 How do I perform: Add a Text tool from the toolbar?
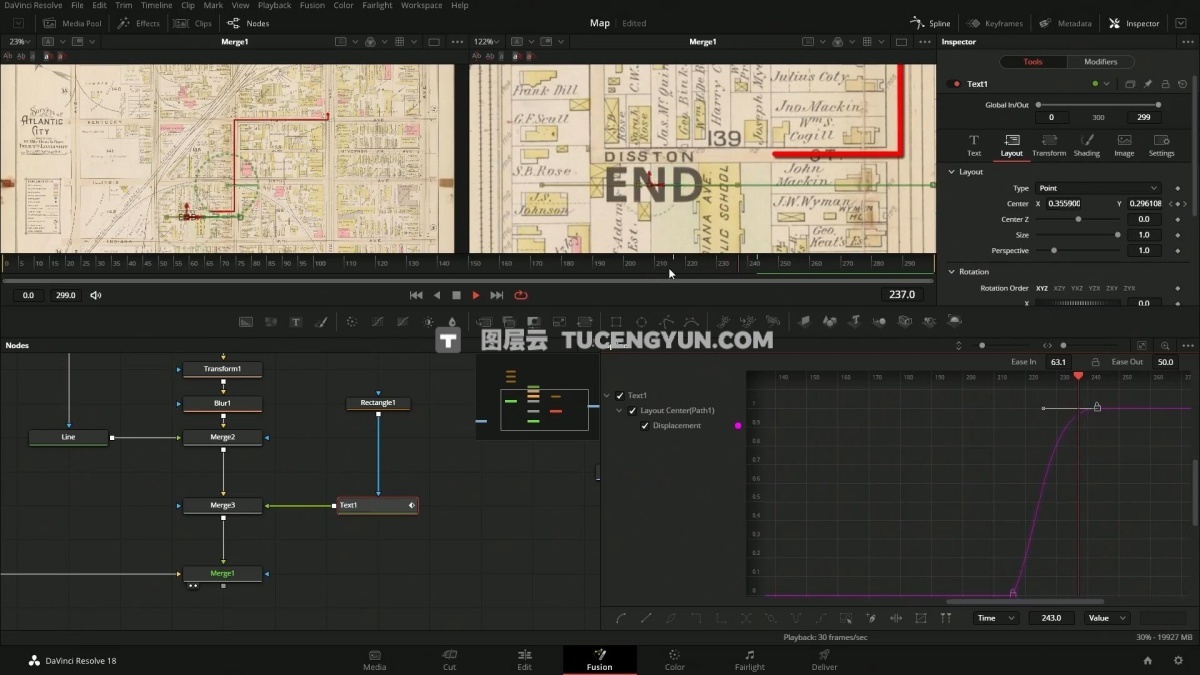[x=296, y=322]
